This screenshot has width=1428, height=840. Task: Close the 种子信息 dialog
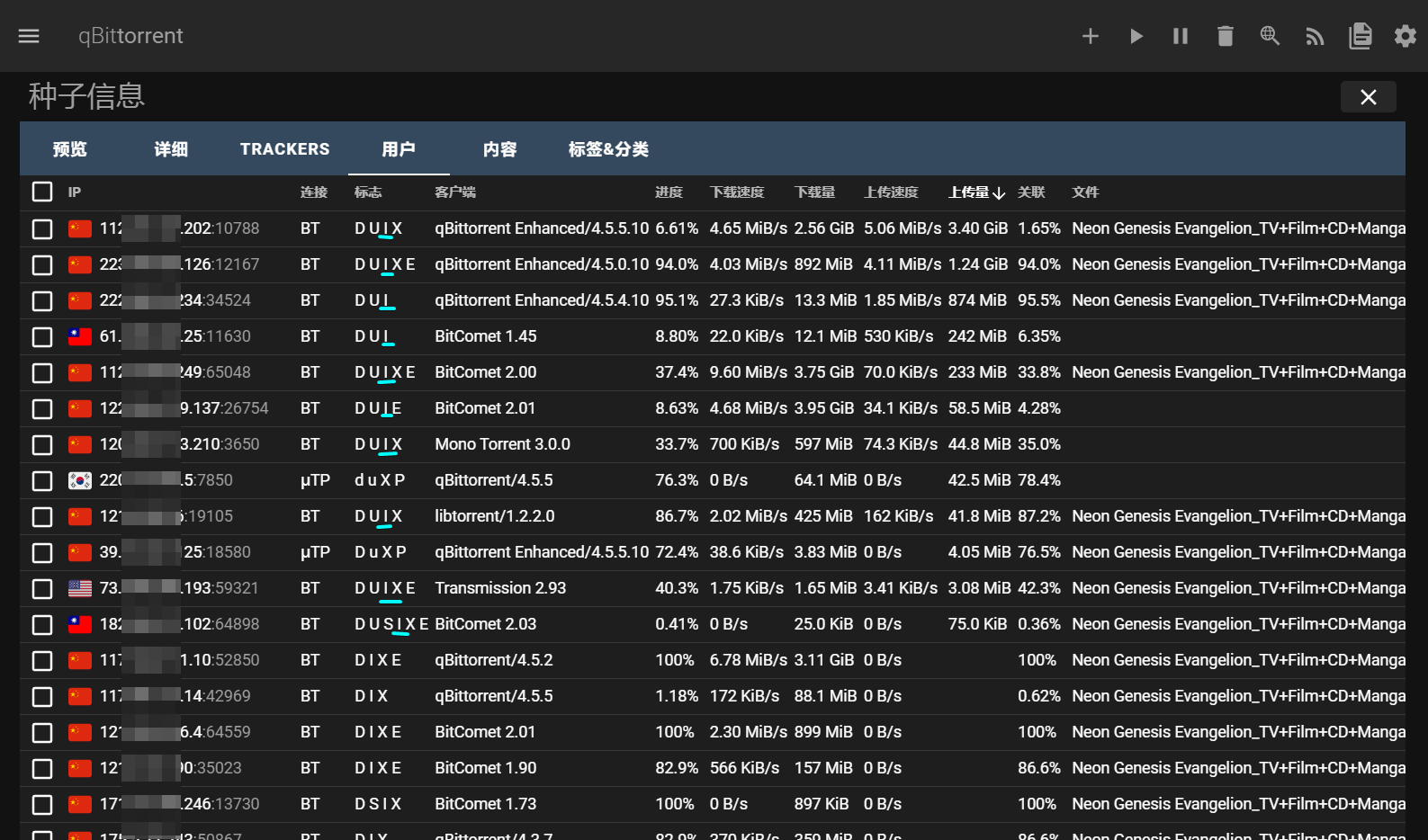[1368, 97]
